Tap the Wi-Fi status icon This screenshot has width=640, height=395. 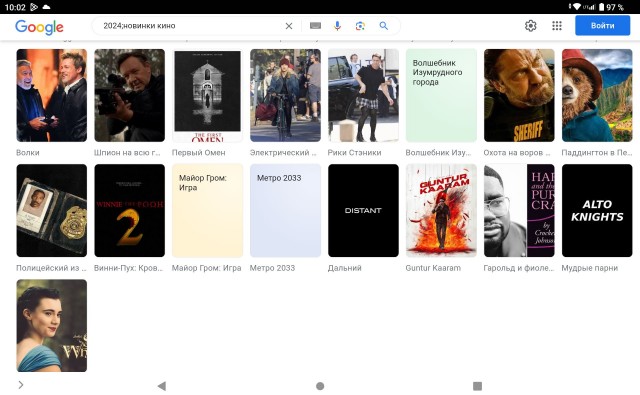click(576, 7)
